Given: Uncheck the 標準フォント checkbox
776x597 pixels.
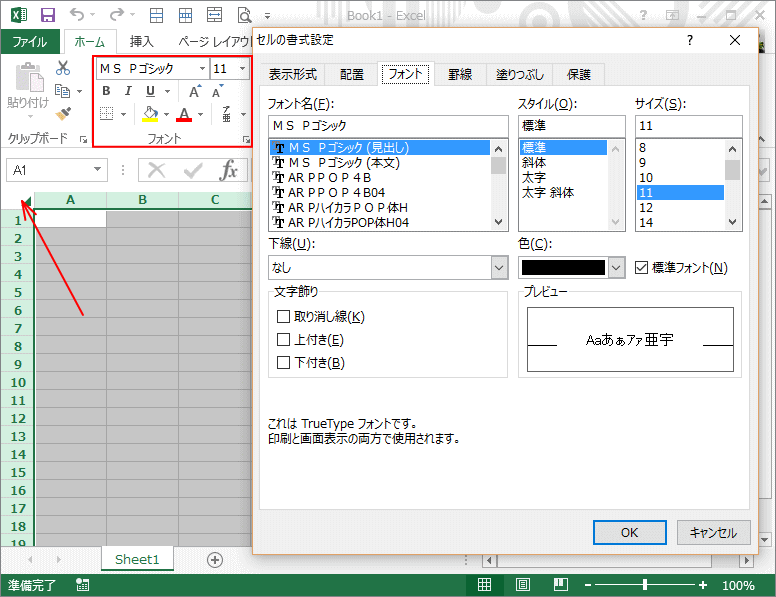Looking at the screenshot, I should pos(642,267).
